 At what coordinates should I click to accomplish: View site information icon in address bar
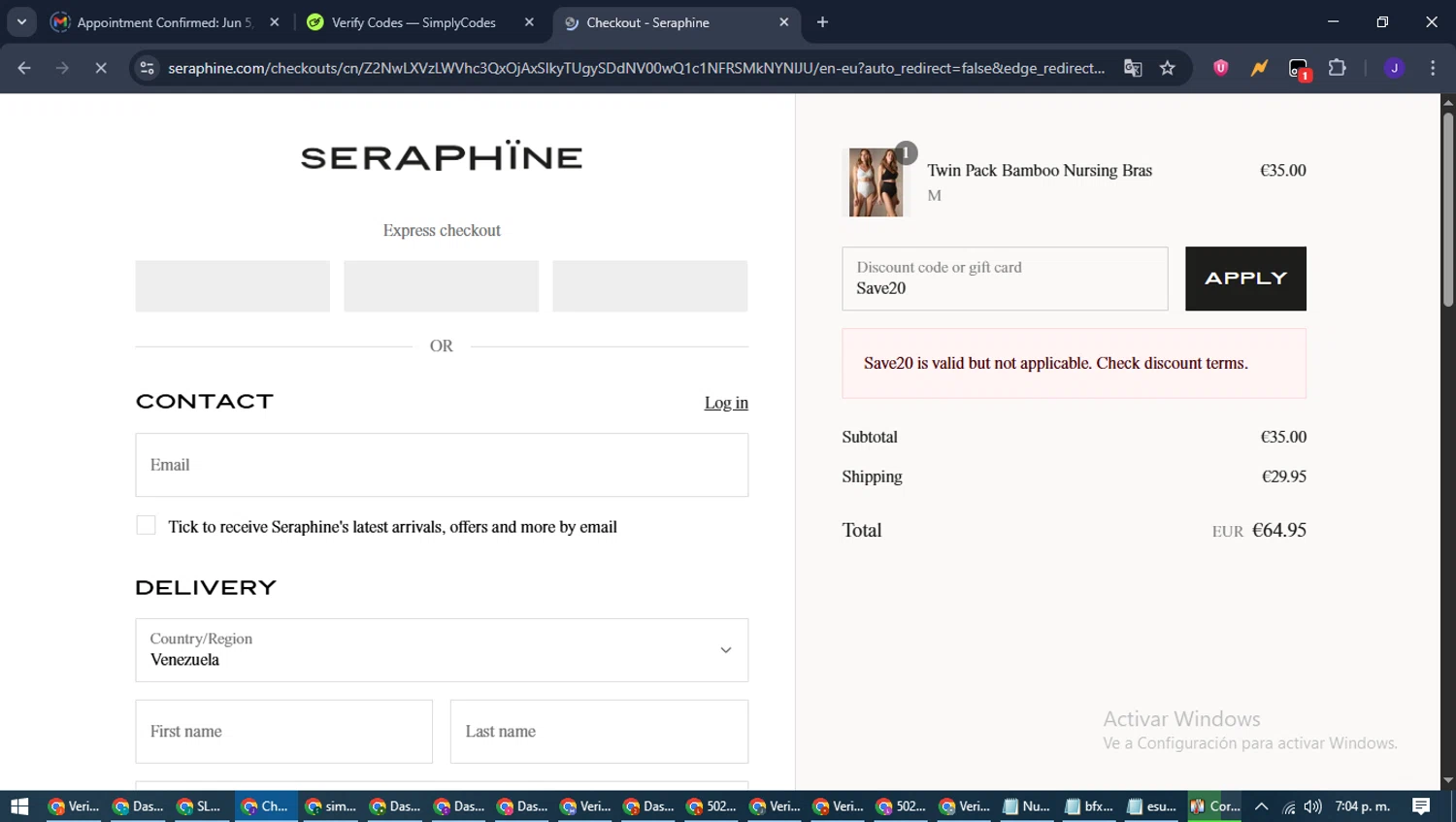pos(147,68)
